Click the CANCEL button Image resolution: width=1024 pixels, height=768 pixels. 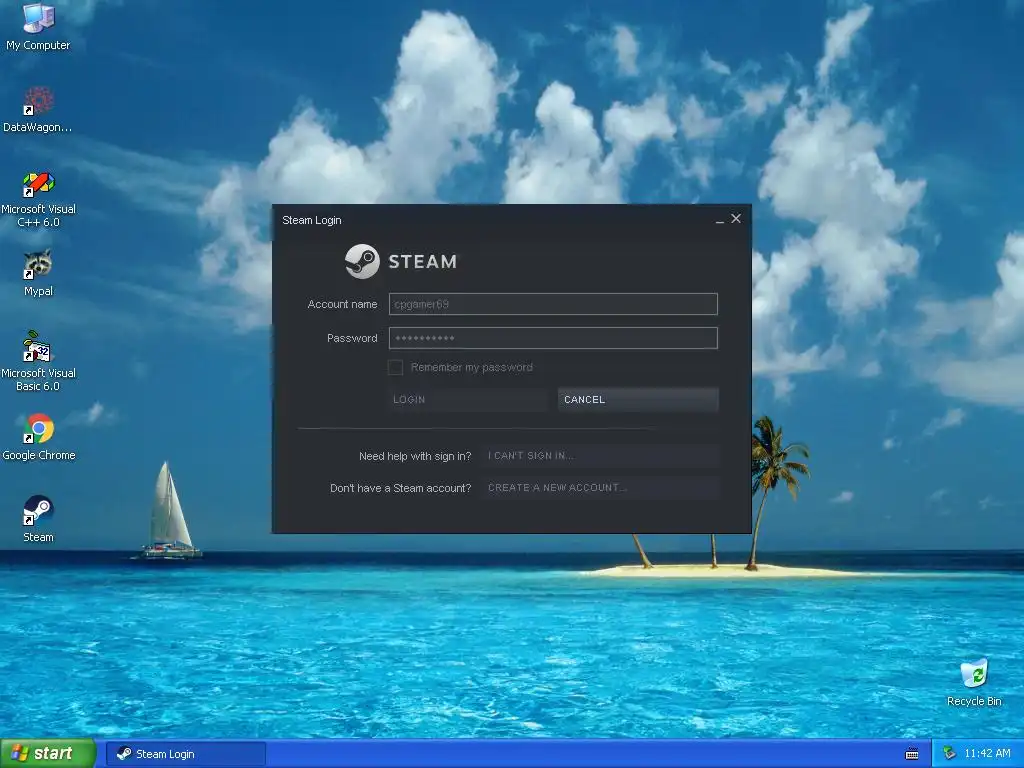638,399
